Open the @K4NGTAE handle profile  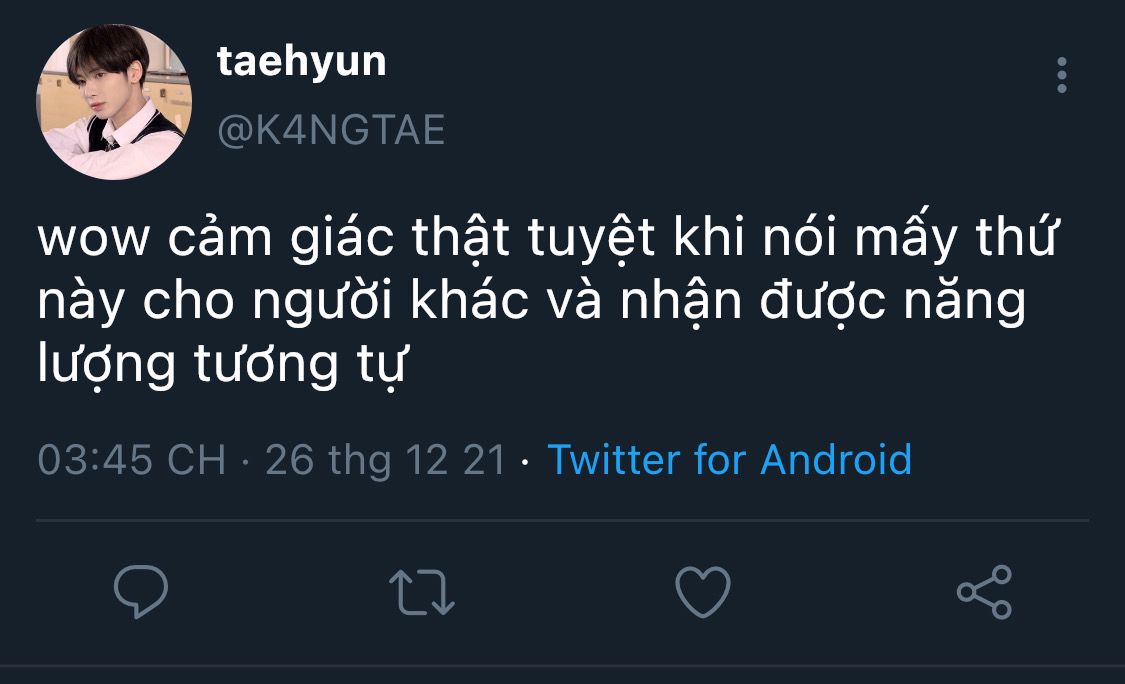click(331, 130)
